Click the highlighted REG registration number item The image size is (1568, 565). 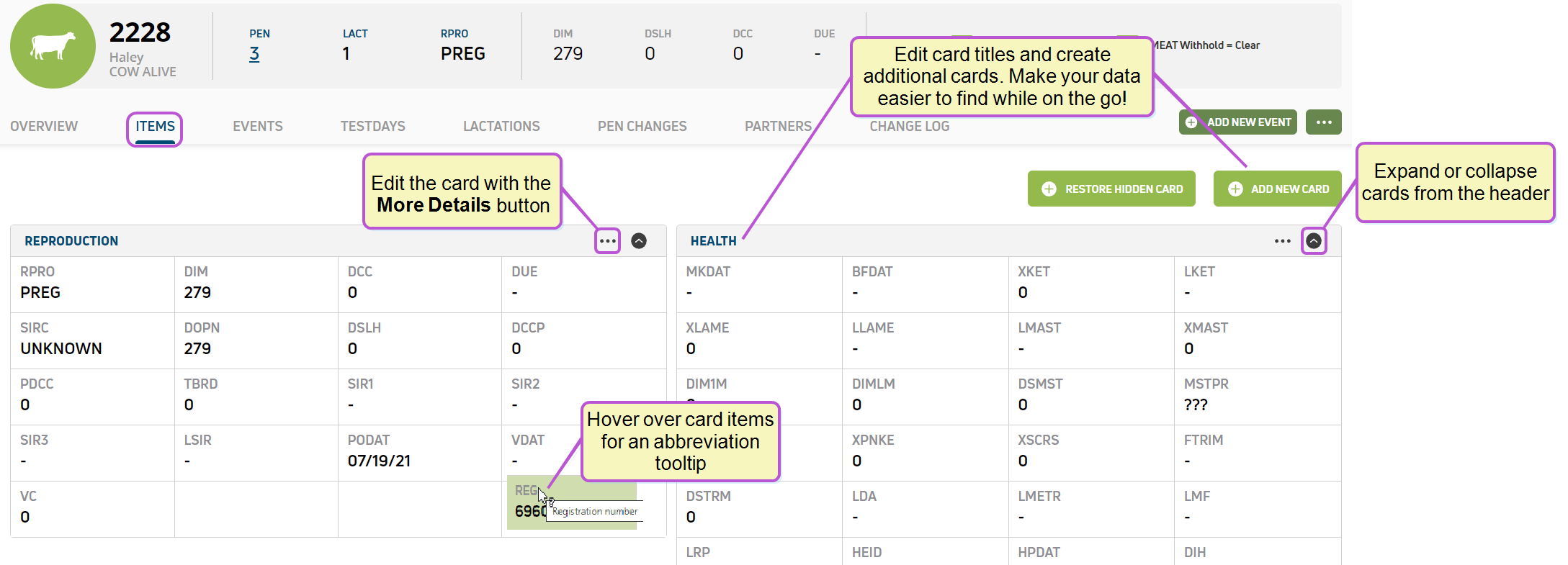click(x=572, y=502)
